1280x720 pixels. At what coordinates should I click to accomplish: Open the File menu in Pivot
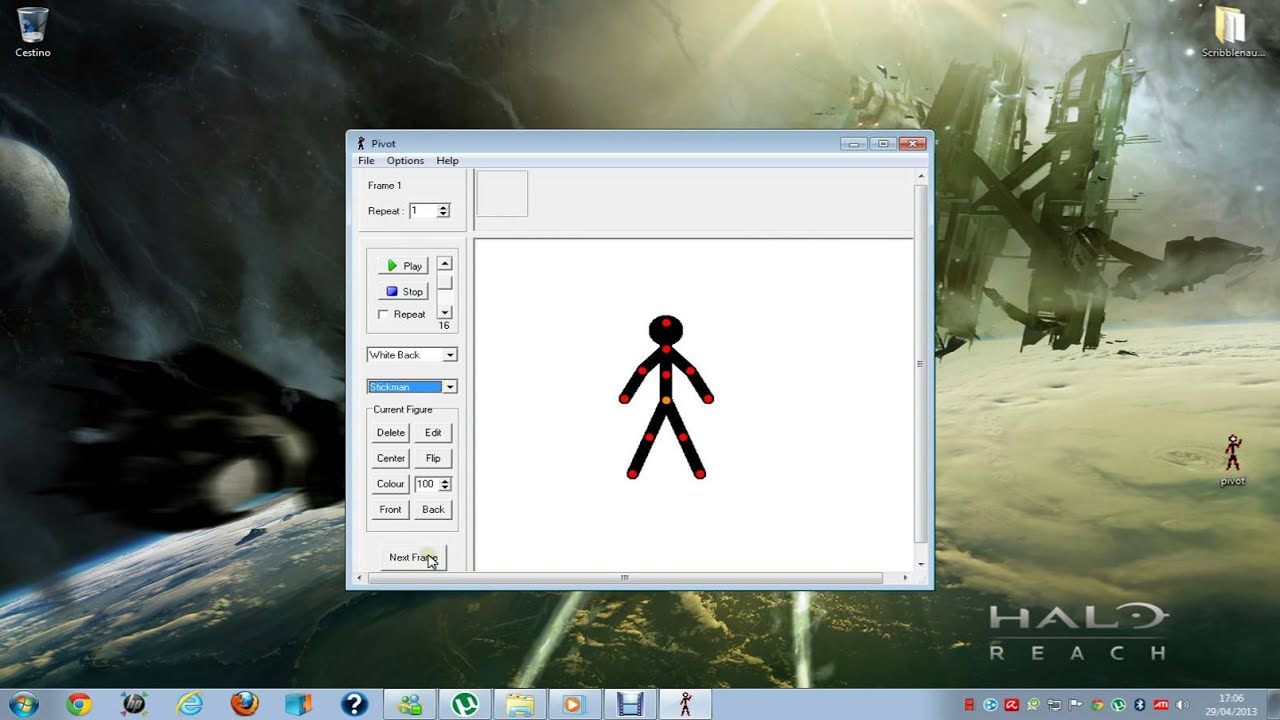coord(366,160)
